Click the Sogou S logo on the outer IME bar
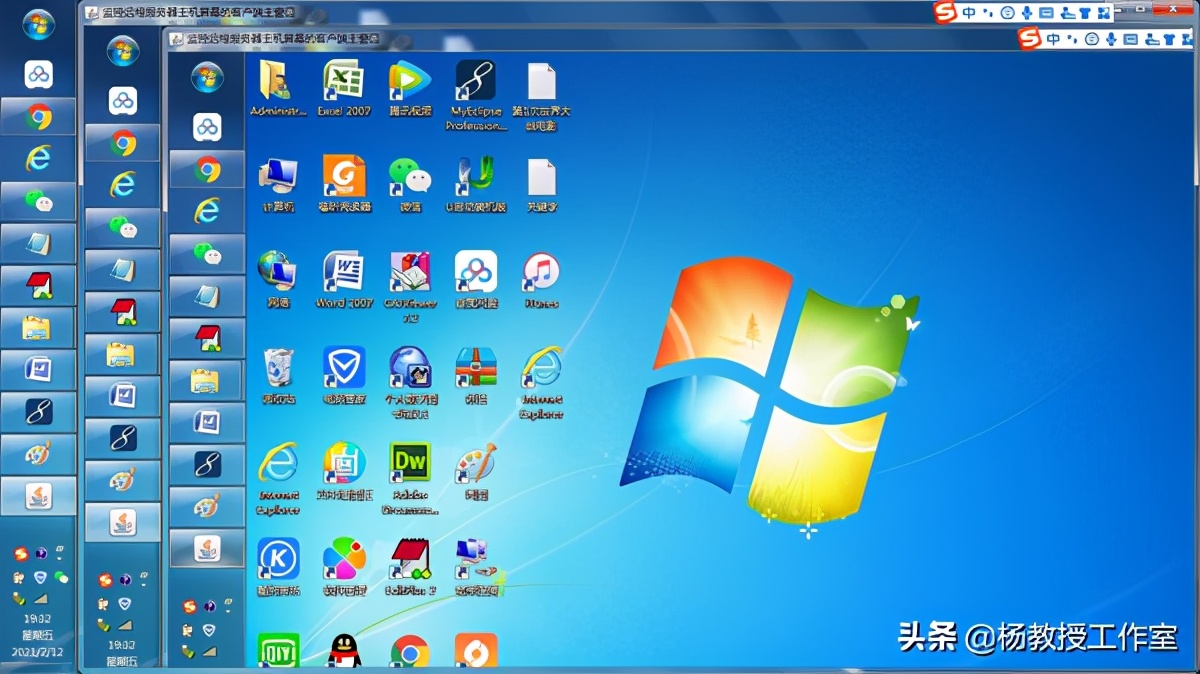 click(944, 12)
